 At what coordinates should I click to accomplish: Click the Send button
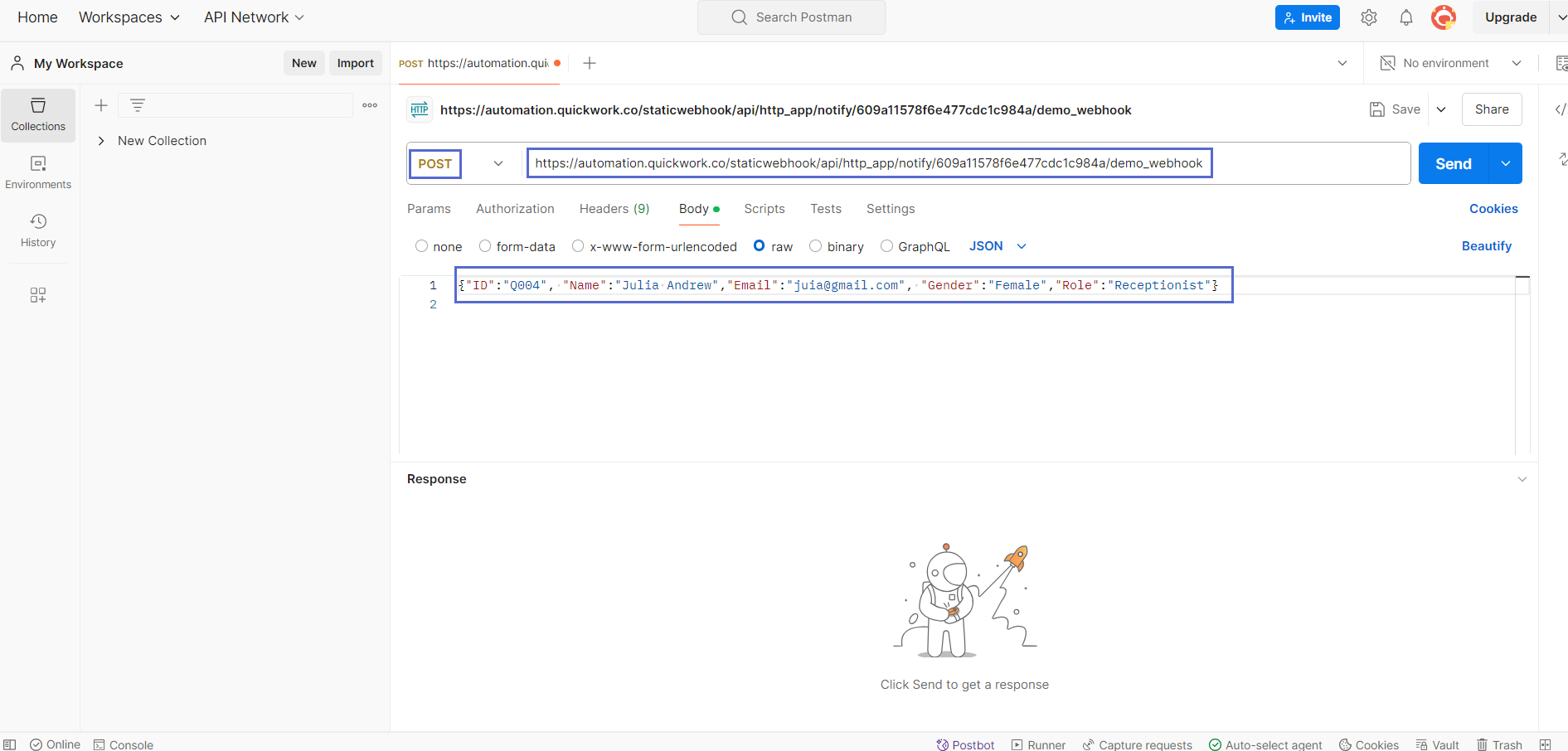(1454, 163)
